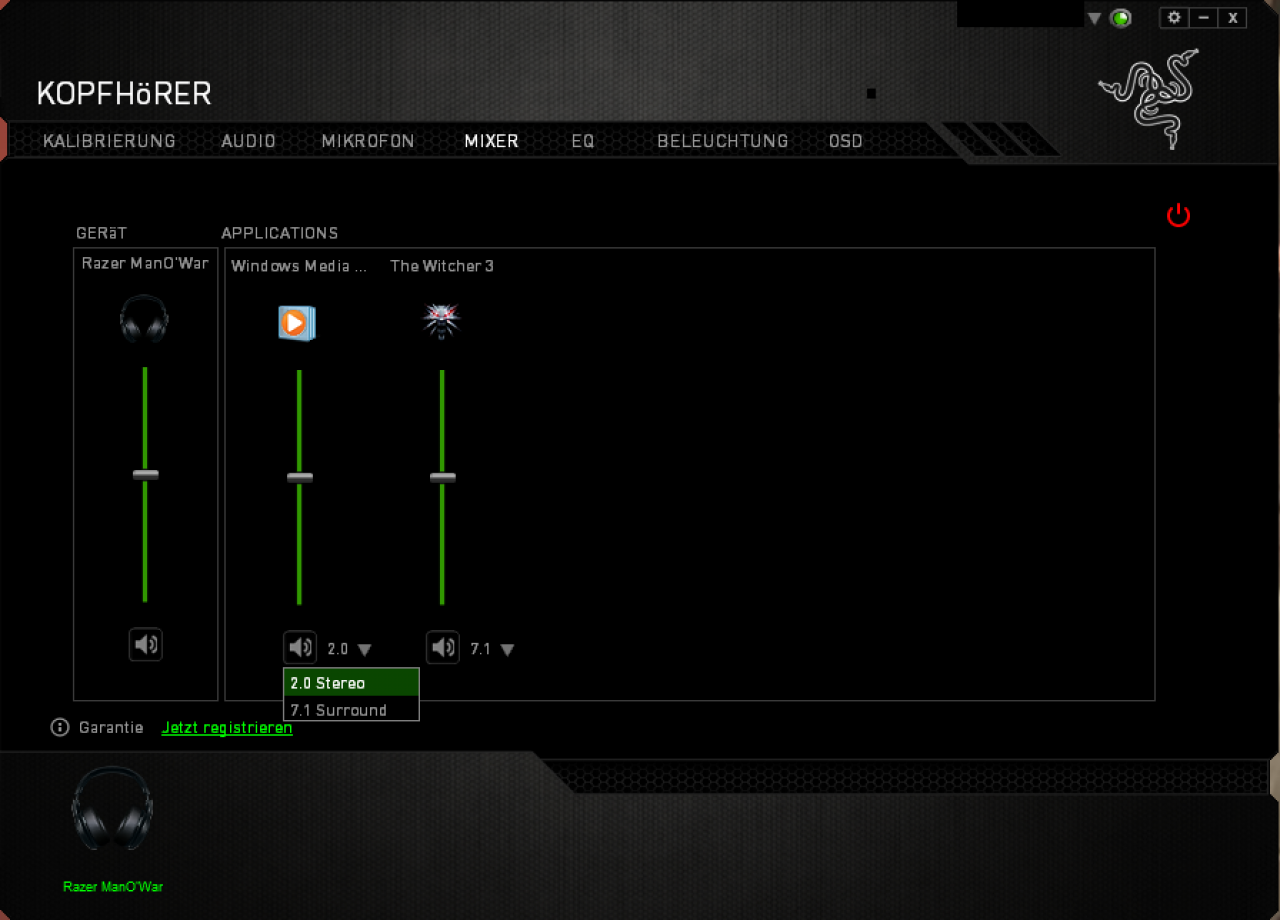Click The Witcher 3 wolf icon
The image size is (1280, 920).
click(441, 321)
